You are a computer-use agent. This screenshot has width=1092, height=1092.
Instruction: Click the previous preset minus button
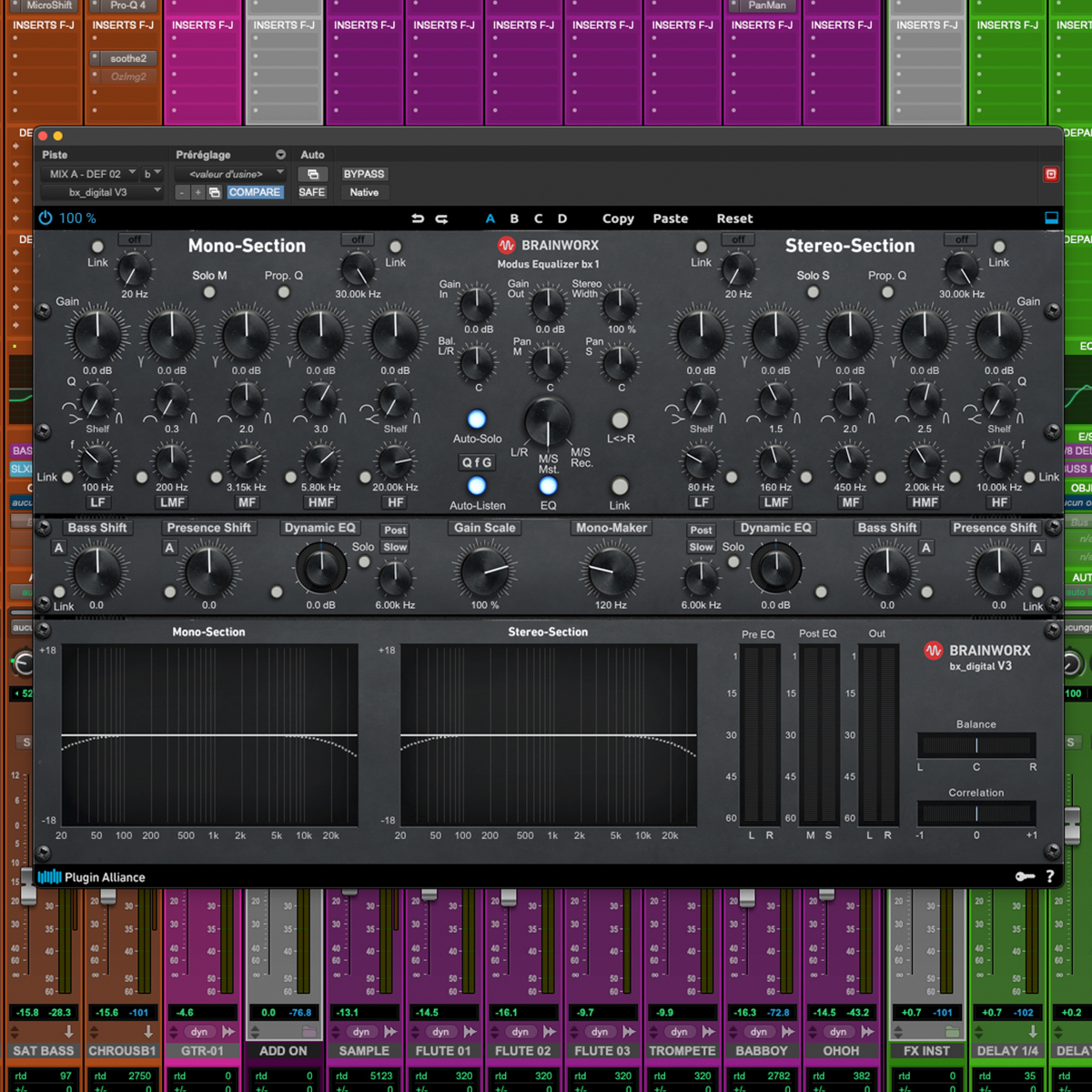182,192
